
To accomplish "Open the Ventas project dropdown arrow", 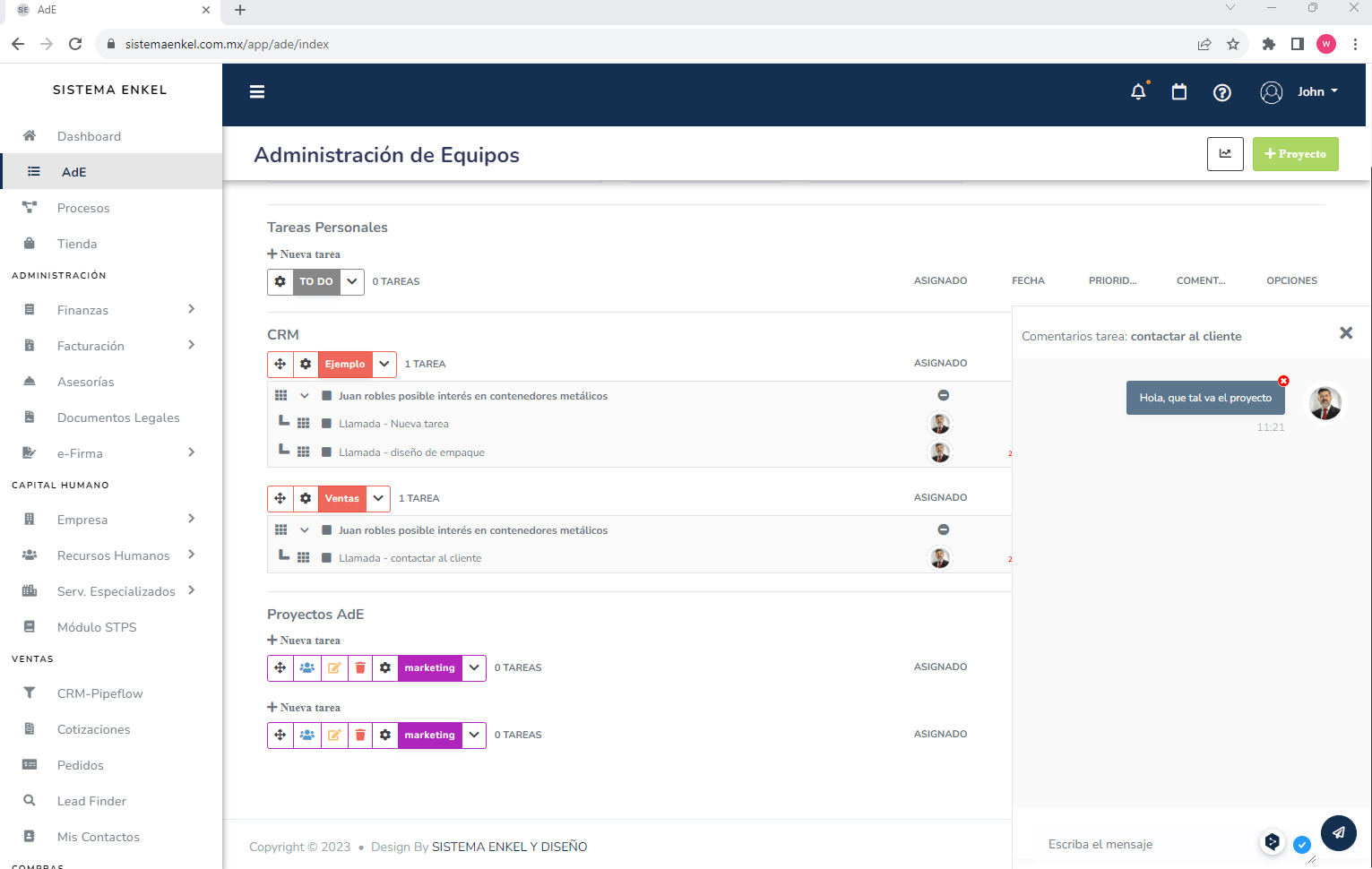I will point(377,498).
